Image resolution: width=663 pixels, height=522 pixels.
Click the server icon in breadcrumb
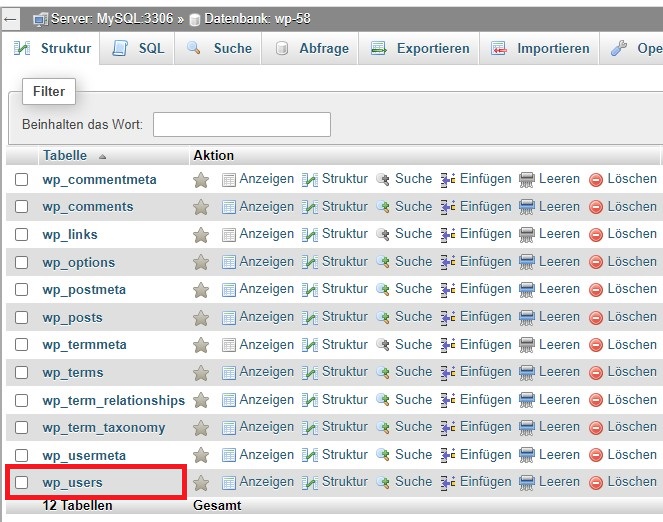click(41, 19)
